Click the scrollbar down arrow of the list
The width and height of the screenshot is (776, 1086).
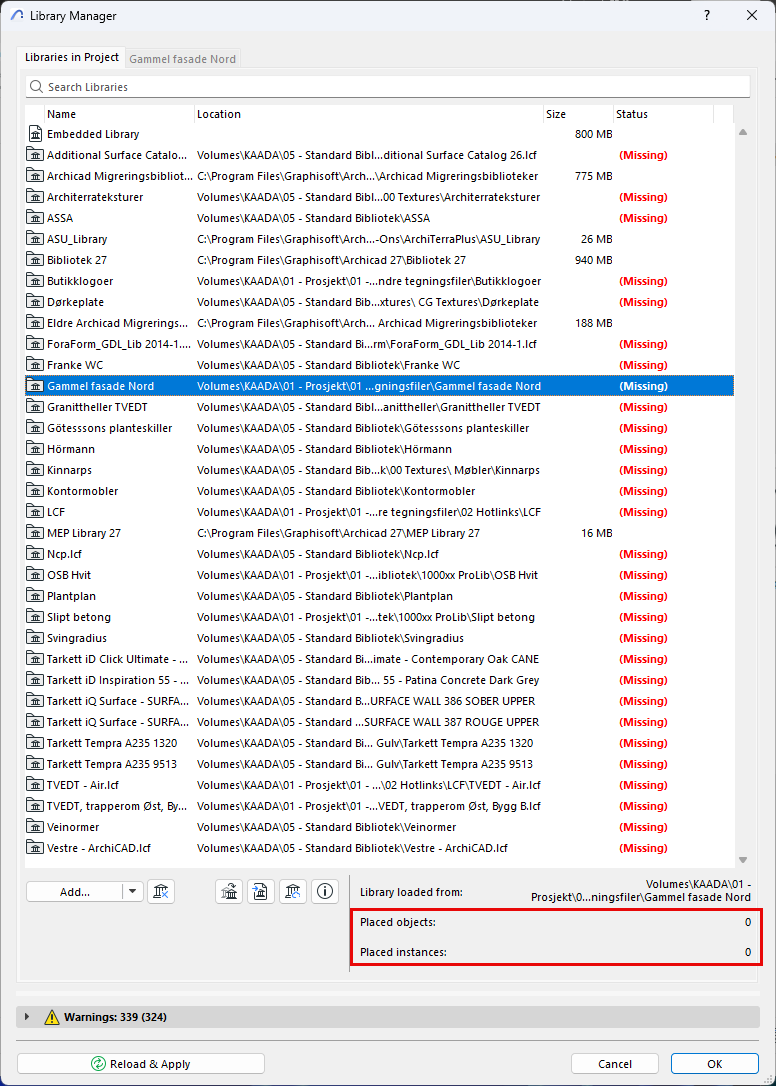[x=742, y=860]
